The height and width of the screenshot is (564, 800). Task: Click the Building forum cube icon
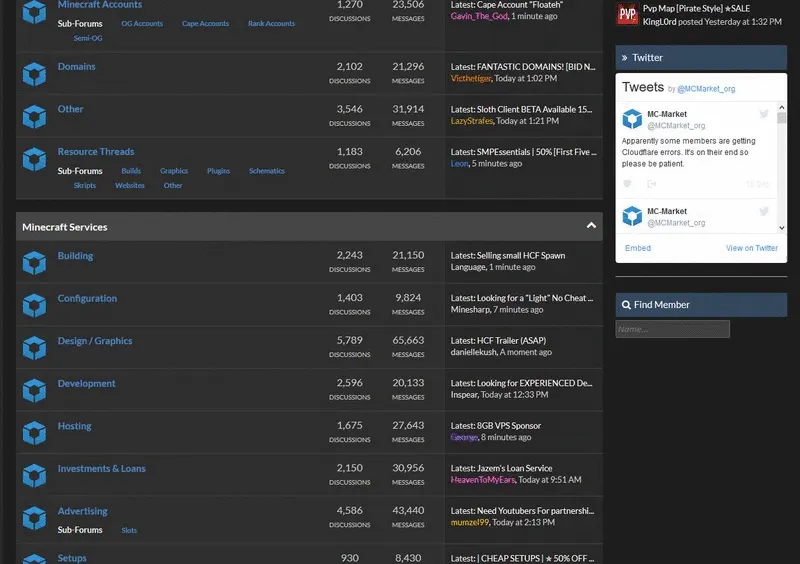[x=34, y=263]
